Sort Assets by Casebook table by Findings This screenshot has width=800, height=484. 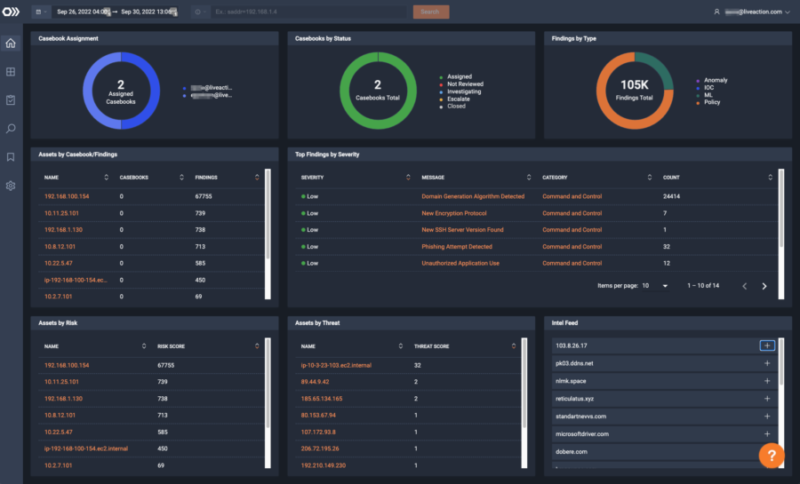pos(257,177)
